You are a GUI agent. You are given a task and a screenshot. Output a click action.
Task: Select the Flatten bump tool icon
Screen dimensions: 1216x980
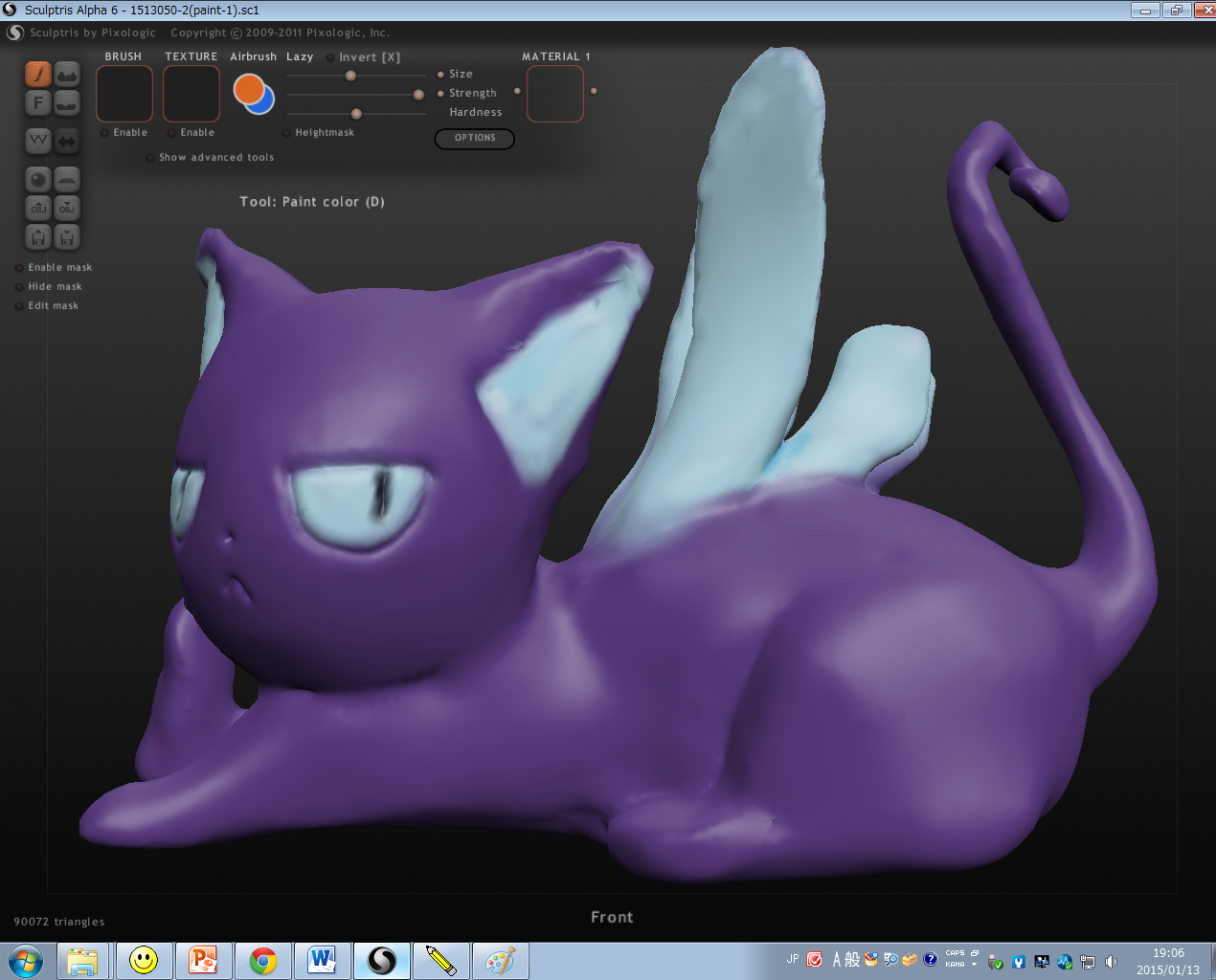pos(67,102)
